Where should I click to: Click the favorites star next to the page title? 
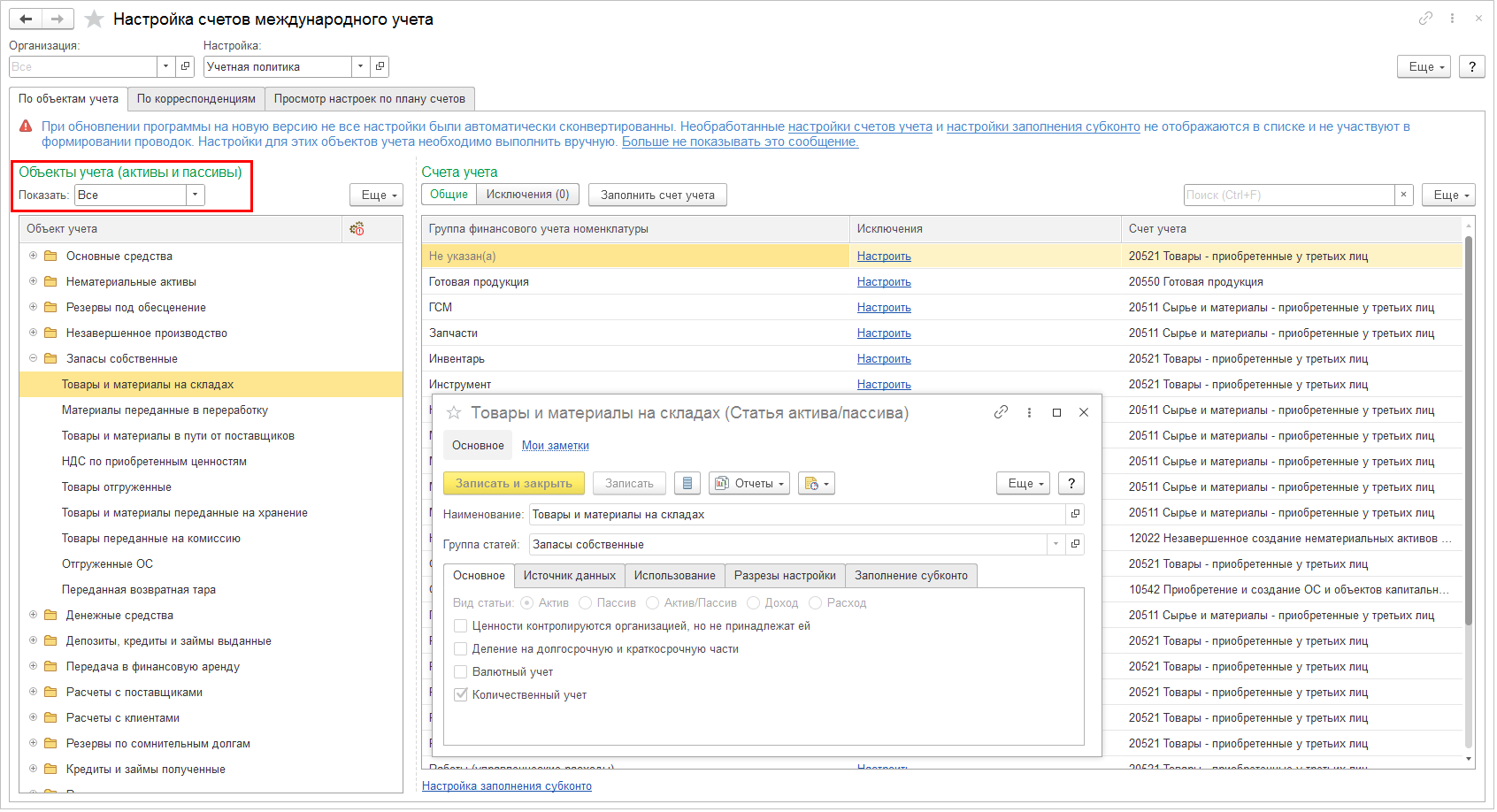point(95,19)
